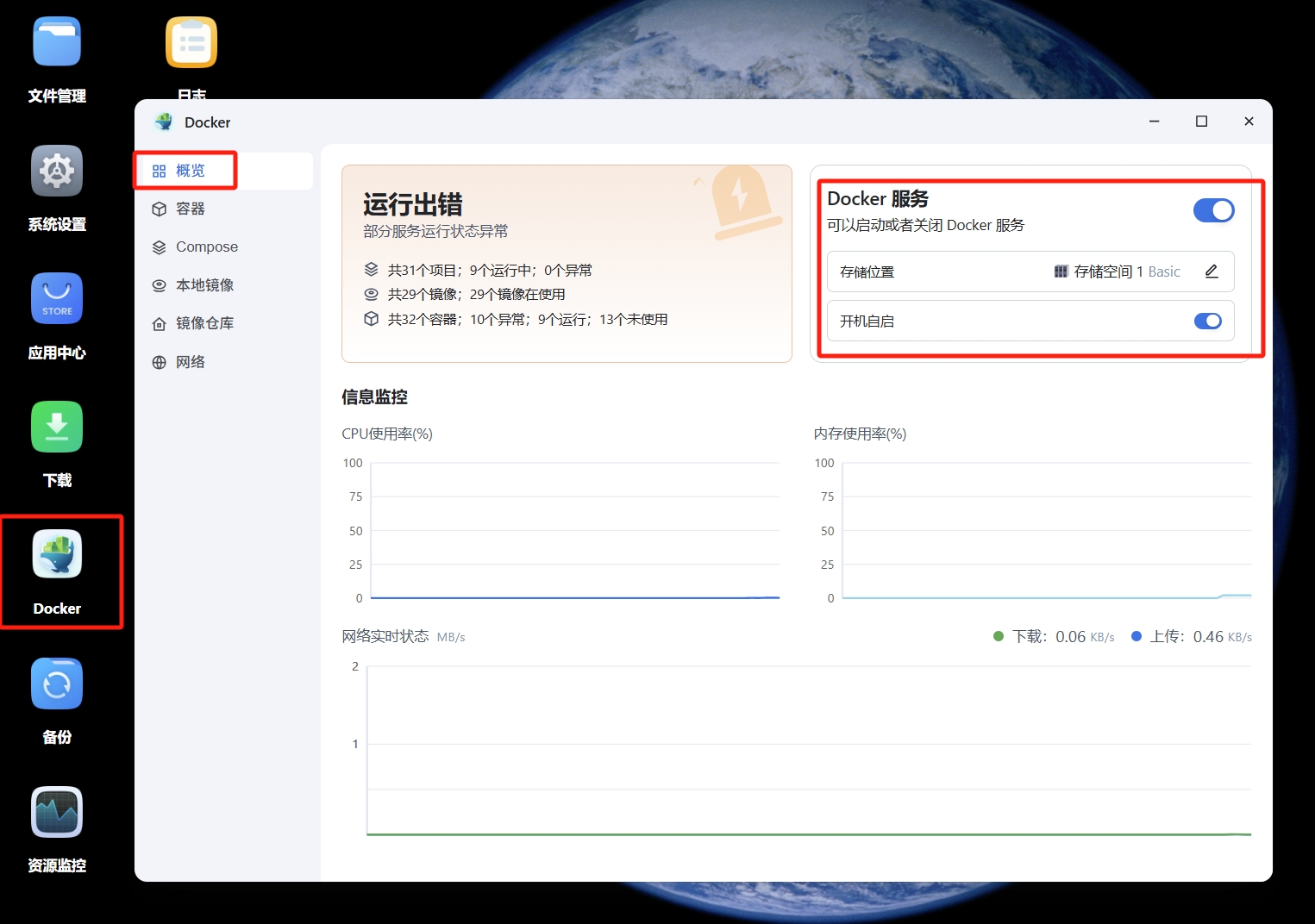Minimize the Docker window

click(x=1154, y=122)
